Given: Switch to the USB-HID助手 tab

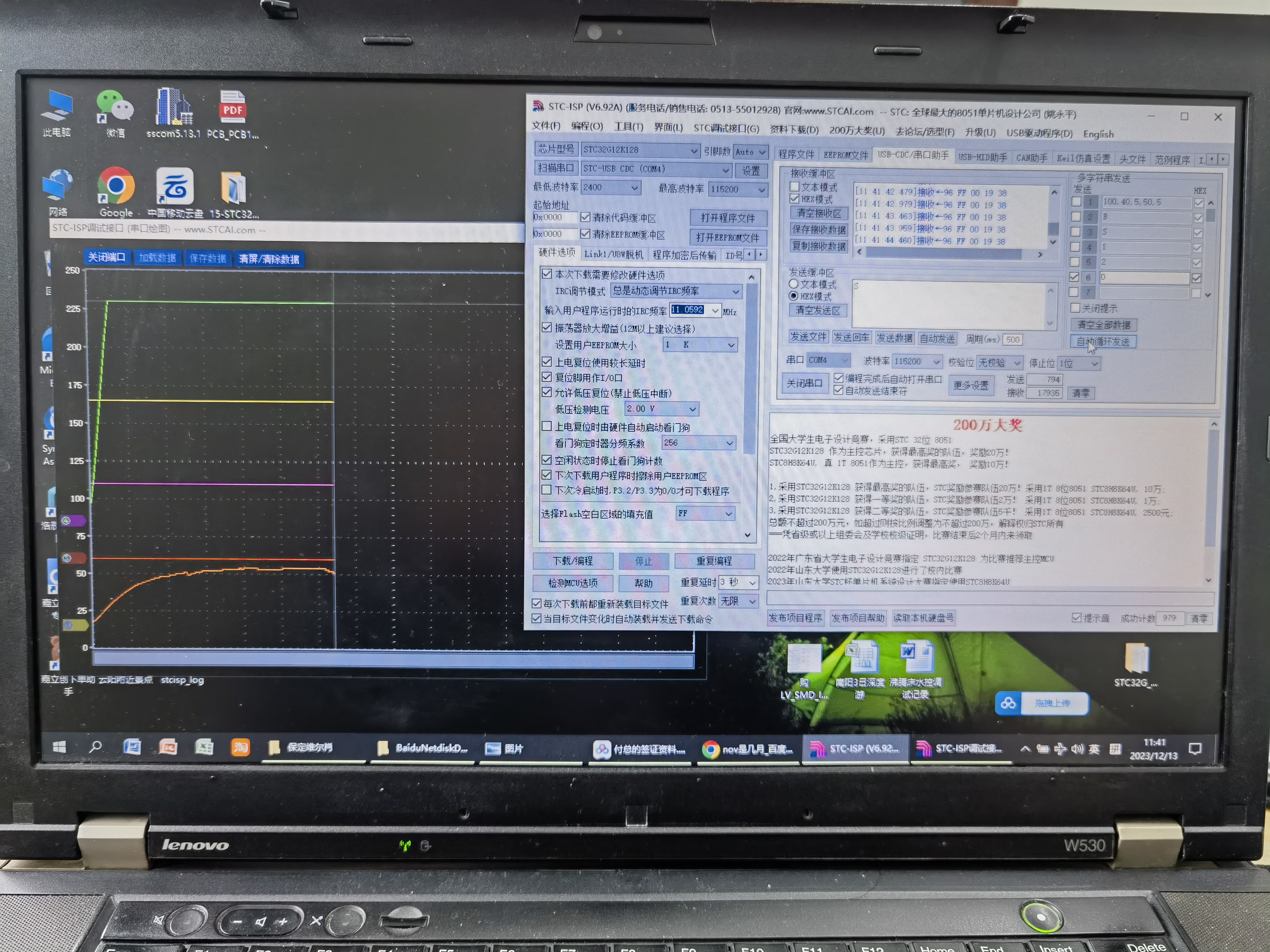Looking at the screenshot, I should (x=982, y=157).
